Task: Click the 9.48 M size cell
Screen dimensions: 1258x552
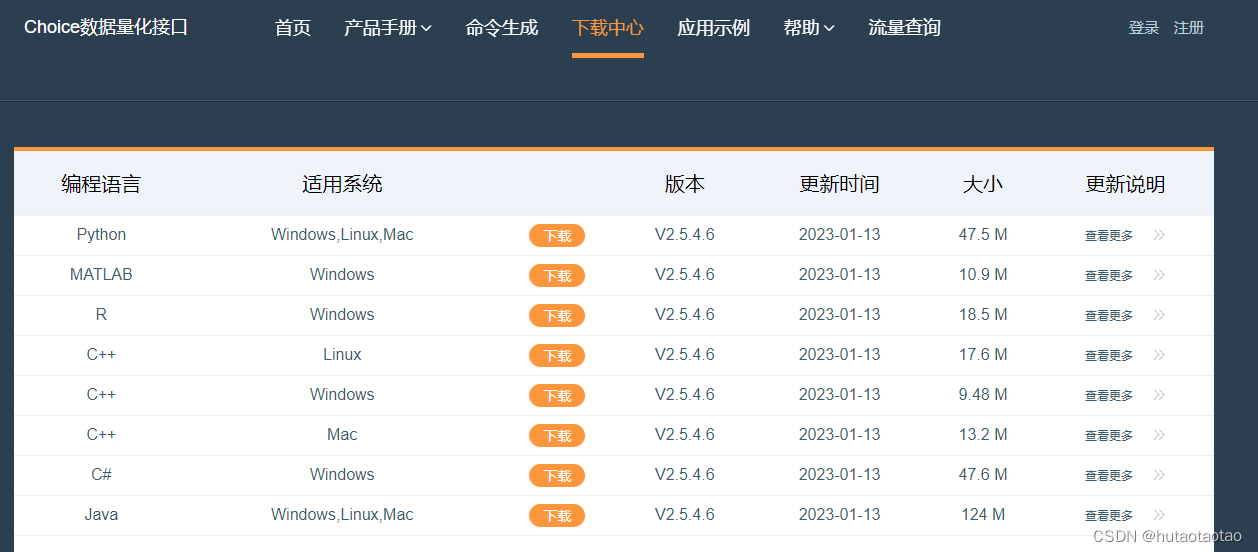Action: [983, 395]
